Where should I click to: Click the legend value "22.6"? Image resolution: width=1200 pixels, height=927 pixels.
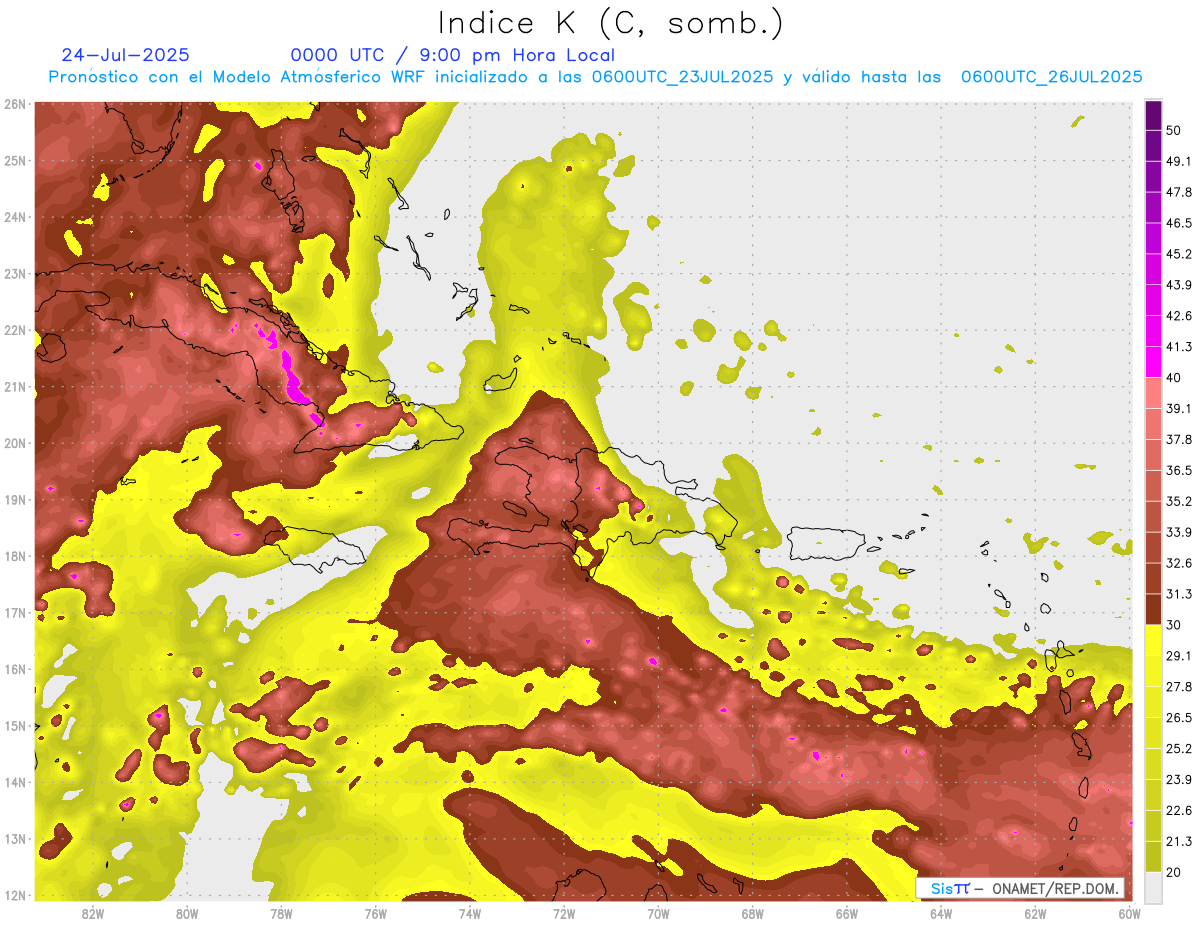pyautogui.click(x=1178, y=810)
